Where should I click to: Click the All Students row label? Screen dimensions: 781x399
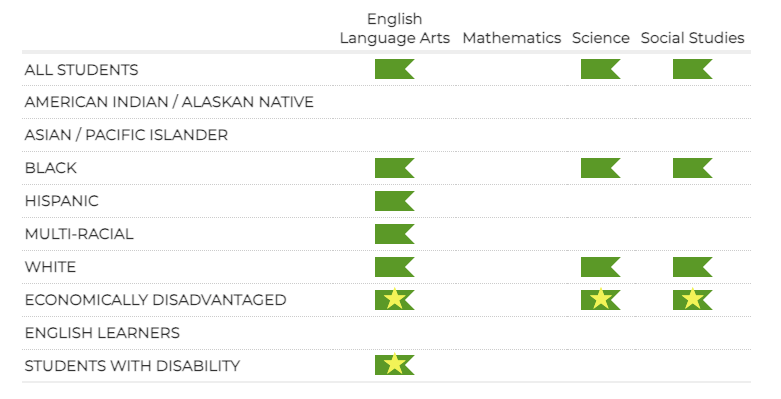[x=81, y=70]
